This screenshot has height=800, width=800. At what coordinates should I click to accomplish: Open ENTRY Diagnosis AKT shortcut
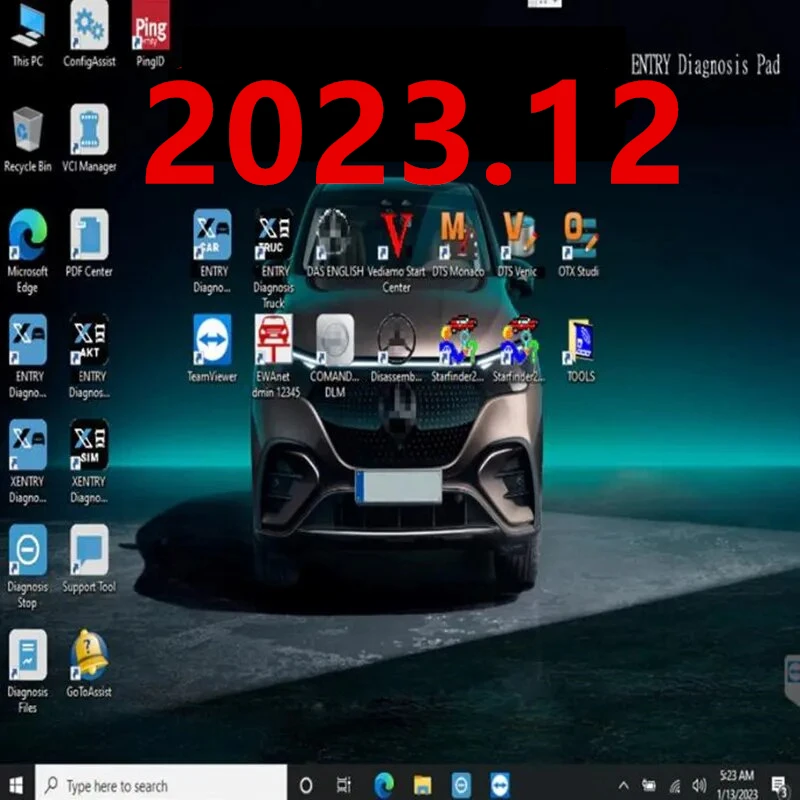point(89,356)
